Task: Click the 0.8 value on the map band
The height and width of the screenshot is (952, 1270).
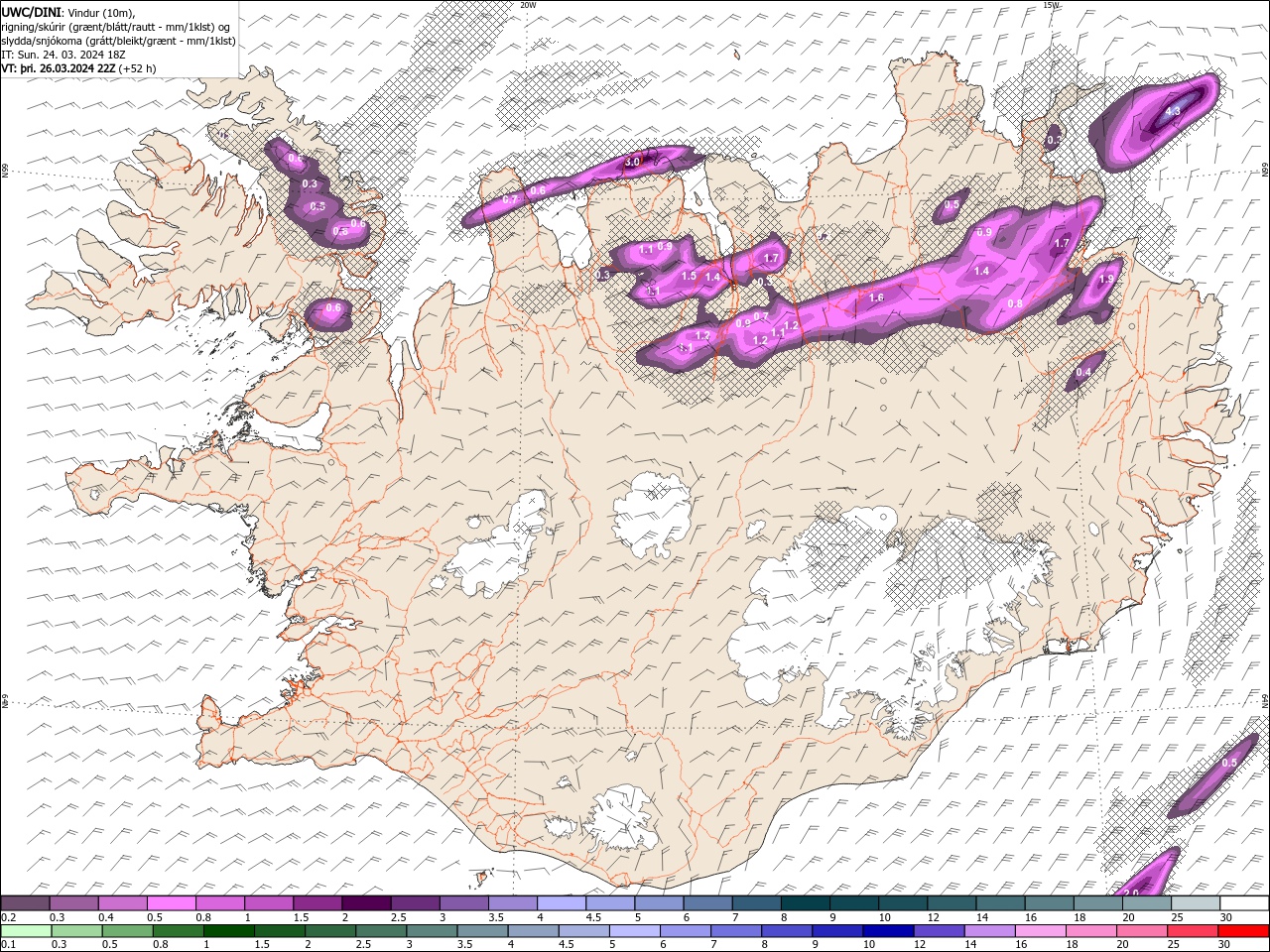Action: coord(1015,303)
